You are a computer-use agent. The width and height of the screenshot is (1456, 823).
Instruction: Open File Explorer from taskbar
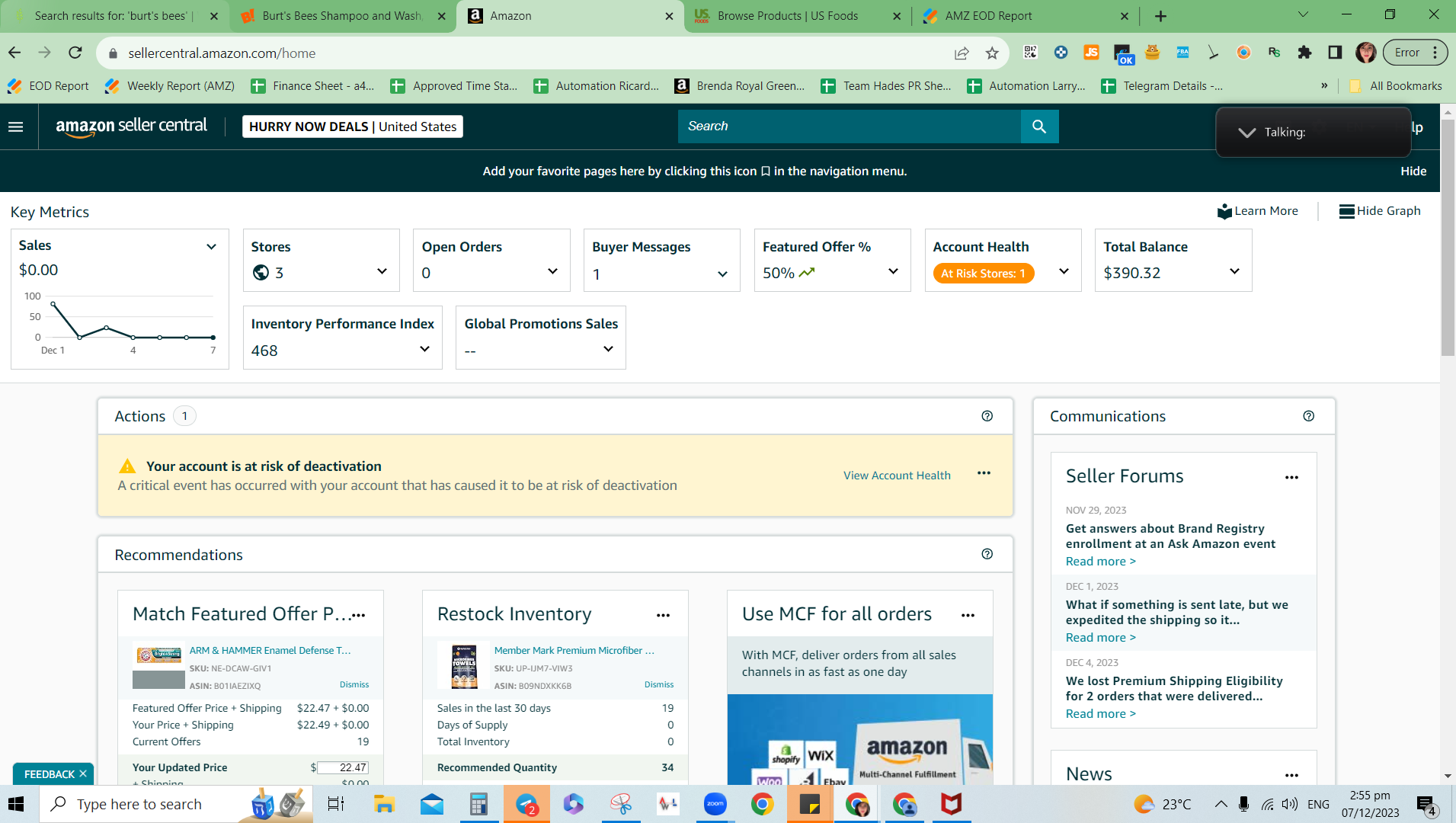(x=384, y=804)
